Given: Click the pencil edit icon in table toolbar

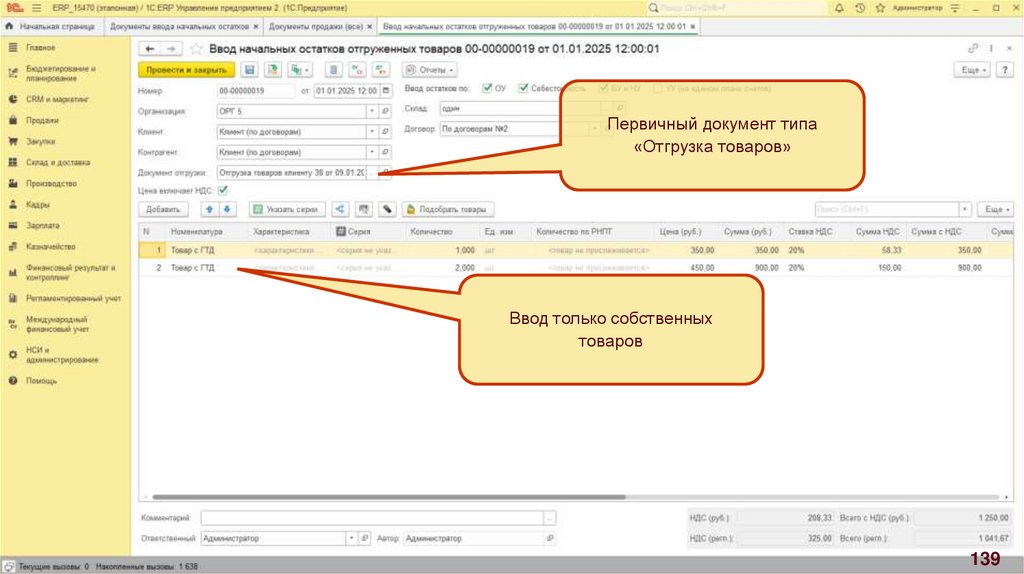Looking at the screenshot, I should click(x=387, y=210).
